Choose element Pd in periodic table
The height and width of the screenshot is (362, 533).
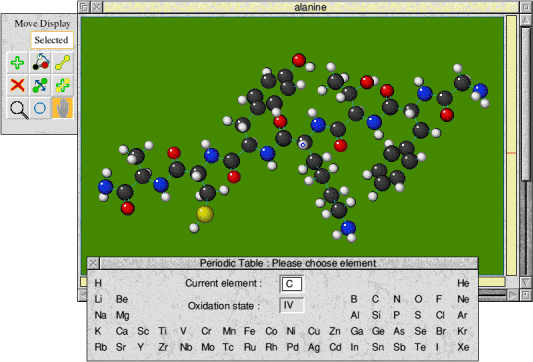coord(292,347)
